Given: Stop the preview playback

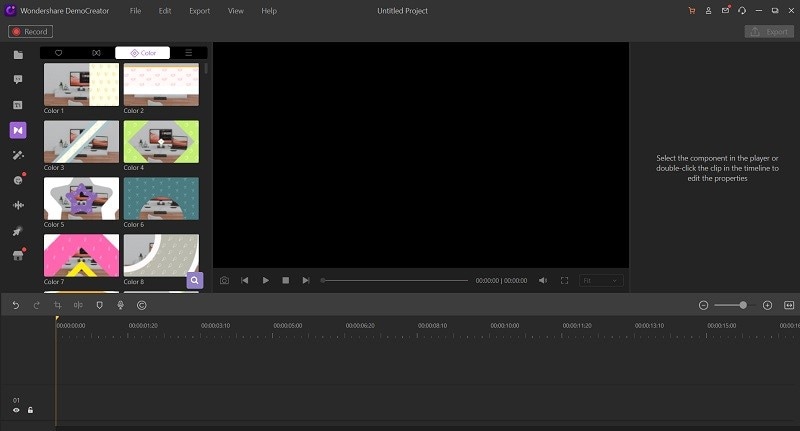Looking at the screenshot, I should pos(286,281).
